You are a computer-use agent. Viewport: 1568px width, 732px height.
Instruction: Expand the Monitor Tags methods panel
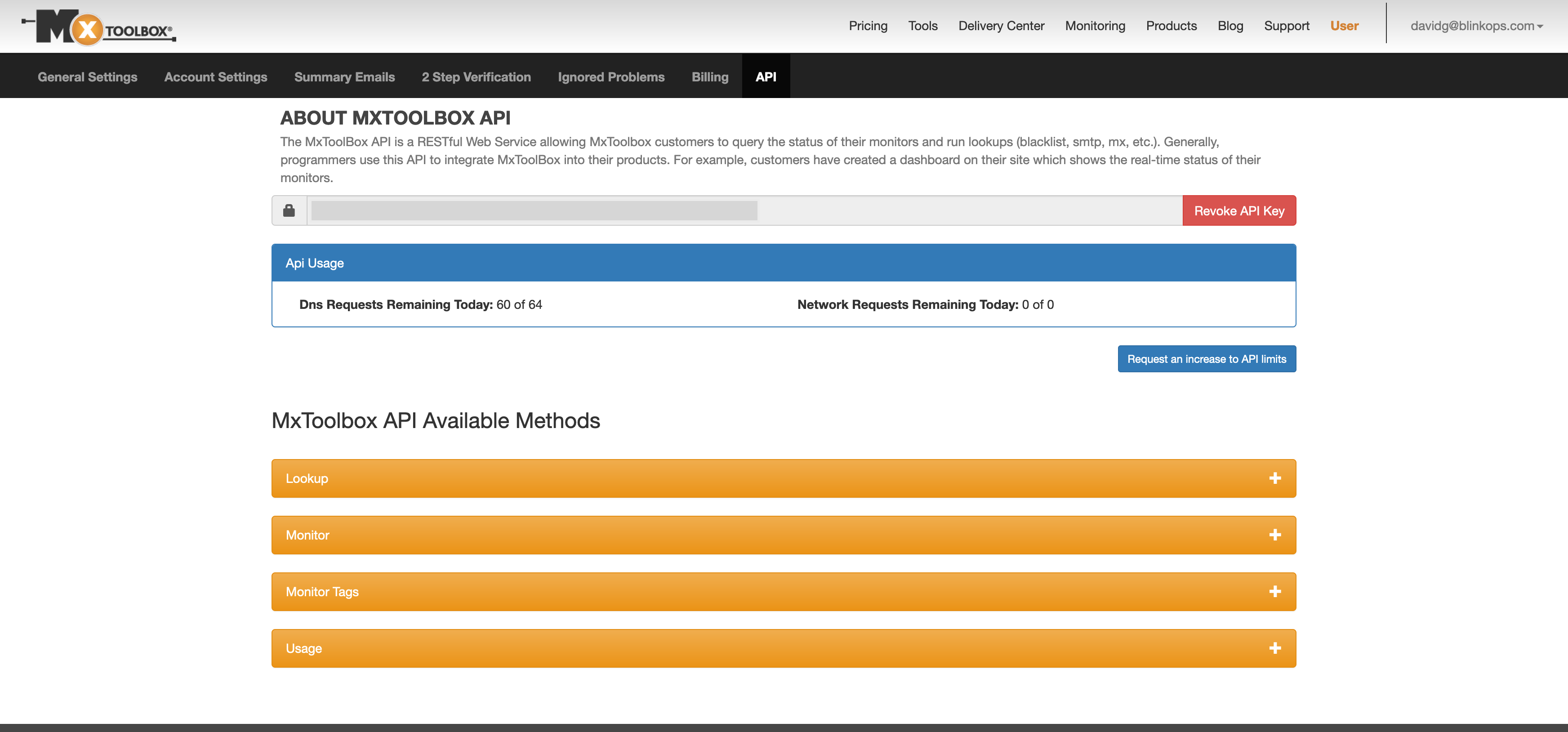(784, 591)
